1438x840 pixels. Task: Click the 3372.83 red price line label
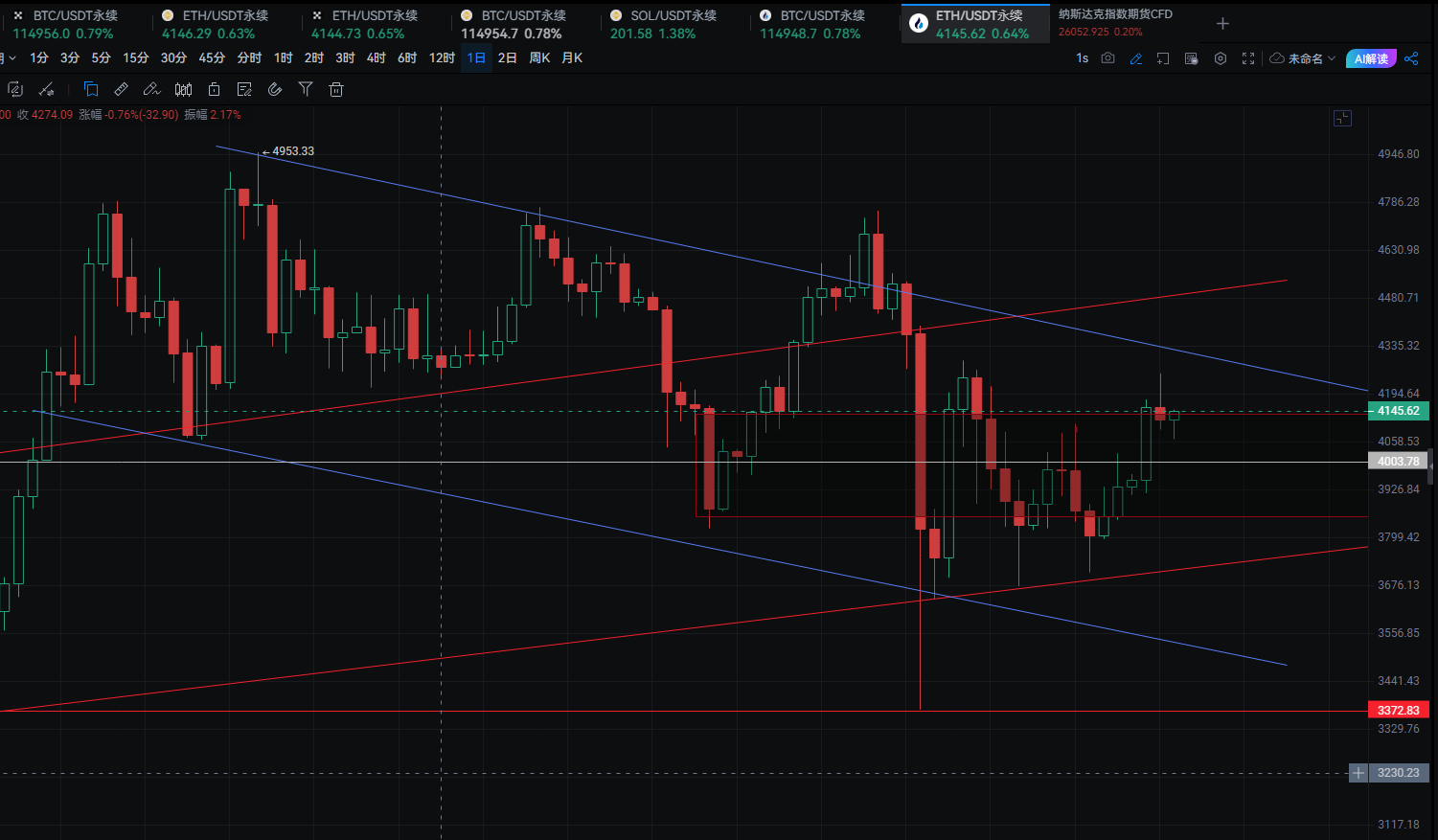click(x=1398, y=710)
